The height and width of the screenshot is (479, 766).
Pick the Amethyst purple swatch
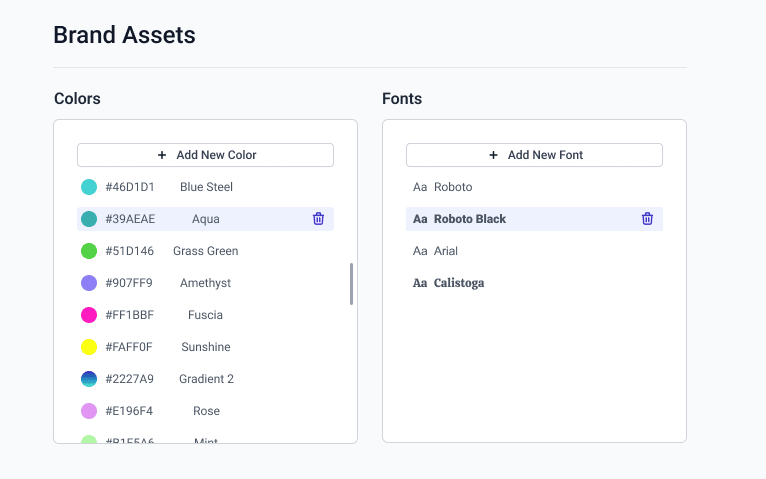pyautogui.click(x=89, y=283)
